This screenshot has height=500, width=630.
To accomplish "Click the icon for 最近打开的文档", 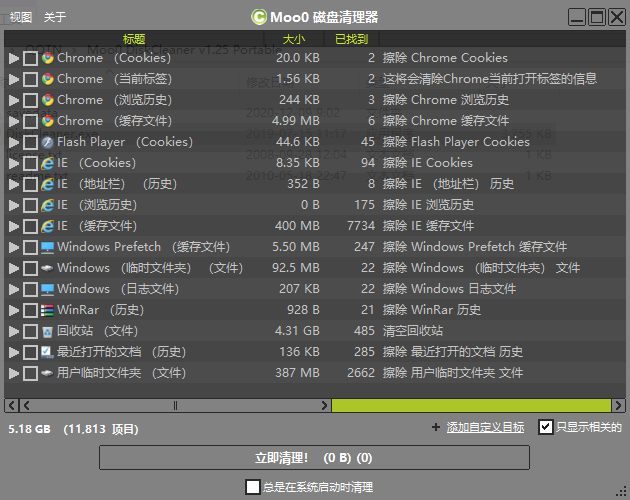I will pos(47,352).
